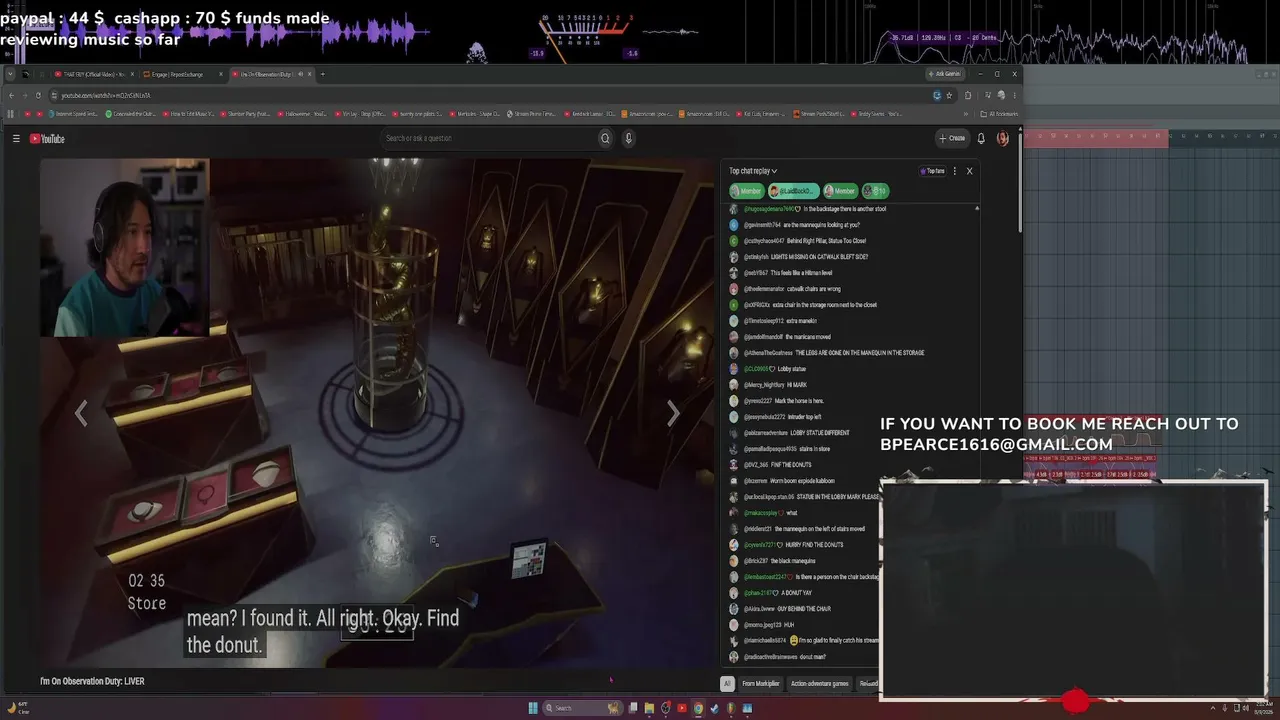Screen dimensions: 1280x720
Task: Open 'Internet Speed Test' bookmark
Action: tap(73, 114)
